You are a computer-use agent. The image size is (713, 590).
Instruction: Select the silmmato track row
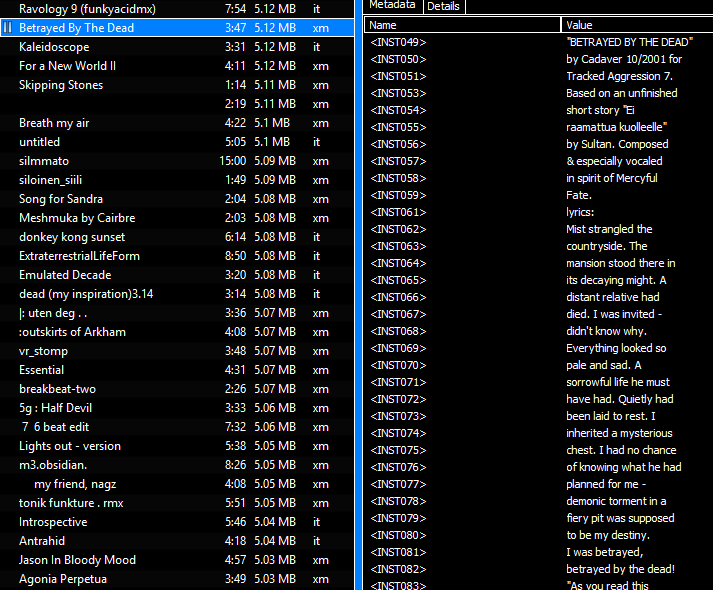click(x=44, y=161)
